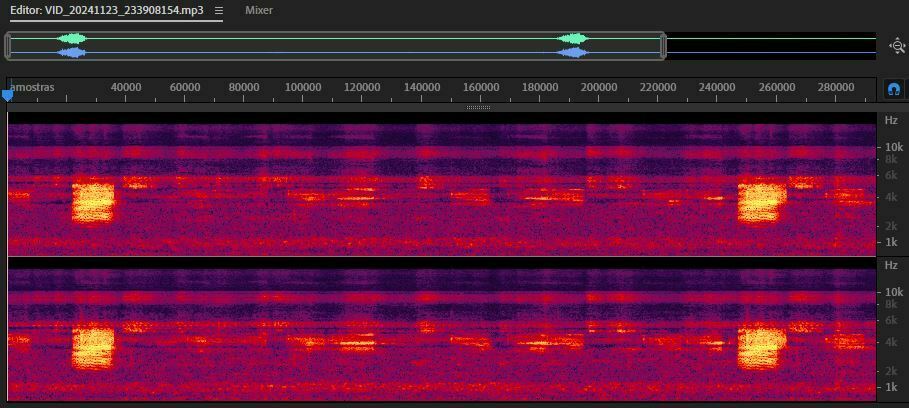909x408 pixels.
Task: Click the black overview area right of navigator
Action: click(x=770, y=46)
